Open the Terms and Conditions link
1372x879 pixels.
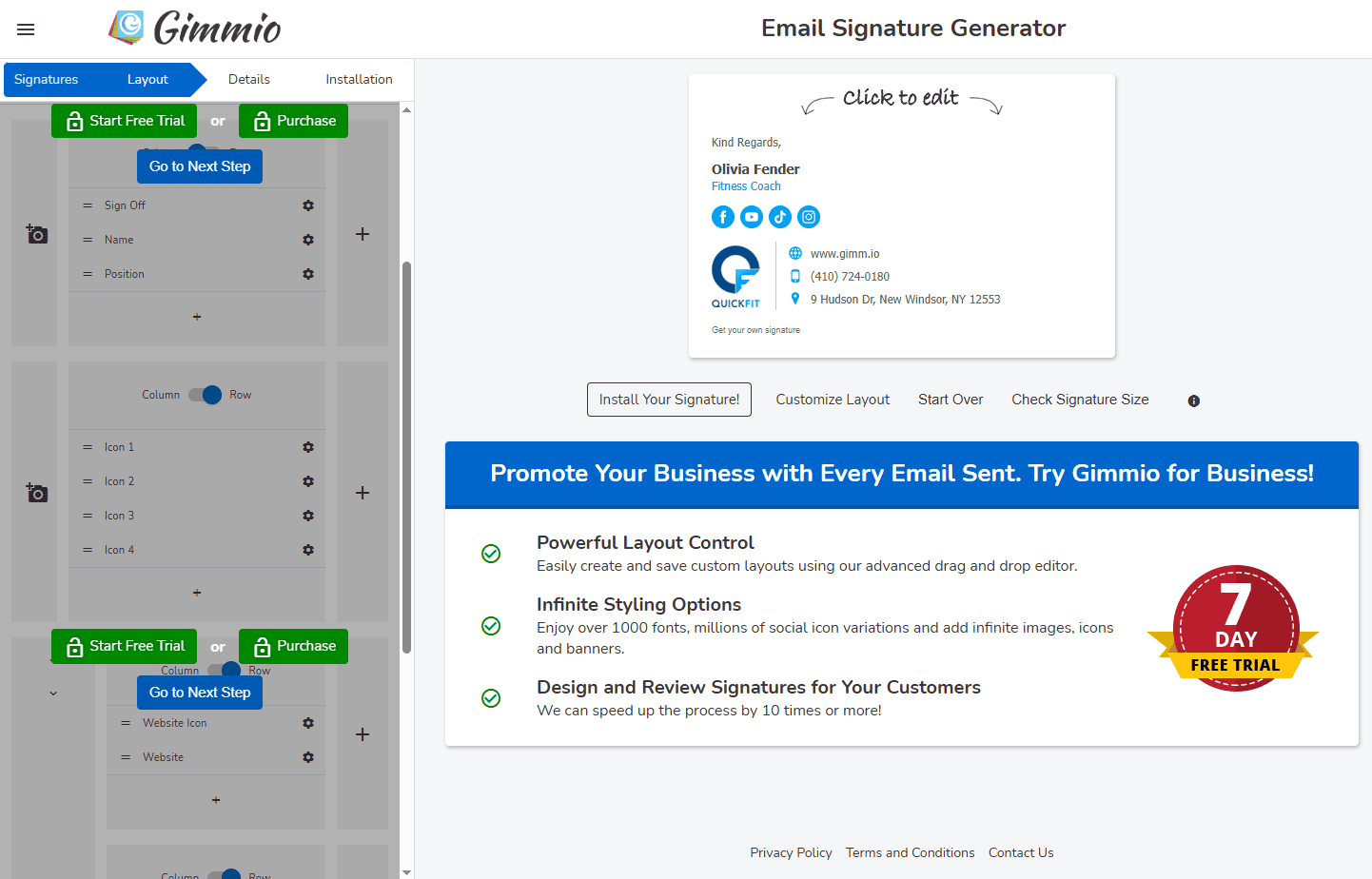point(911,853)
